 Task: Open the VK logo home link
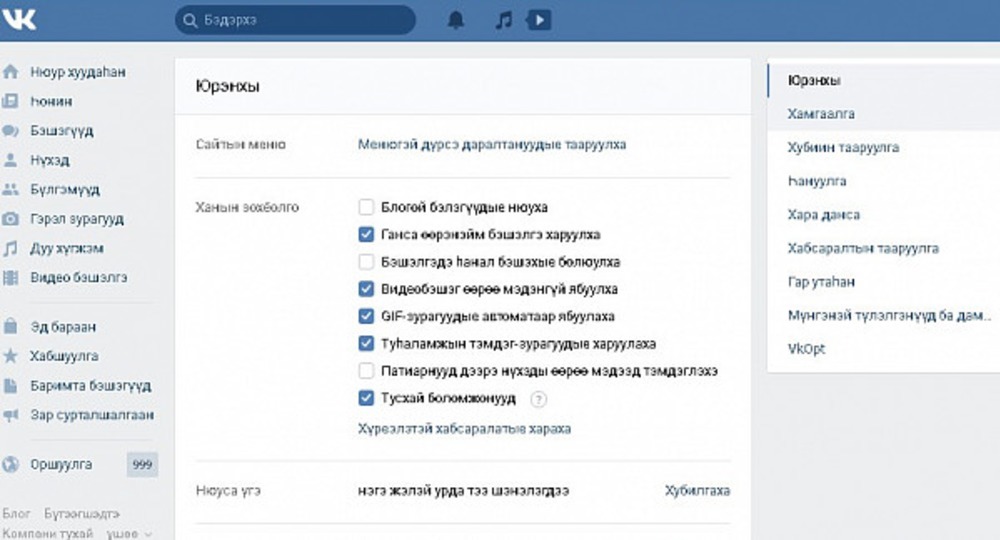[18, 20]
